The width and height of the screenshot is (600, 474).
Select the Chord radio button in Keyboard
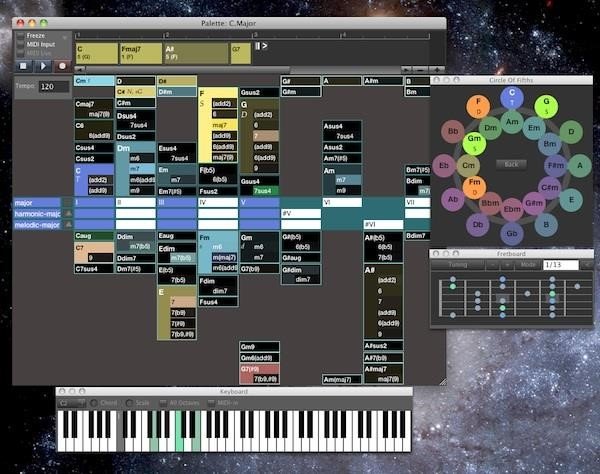pos(93,403)
